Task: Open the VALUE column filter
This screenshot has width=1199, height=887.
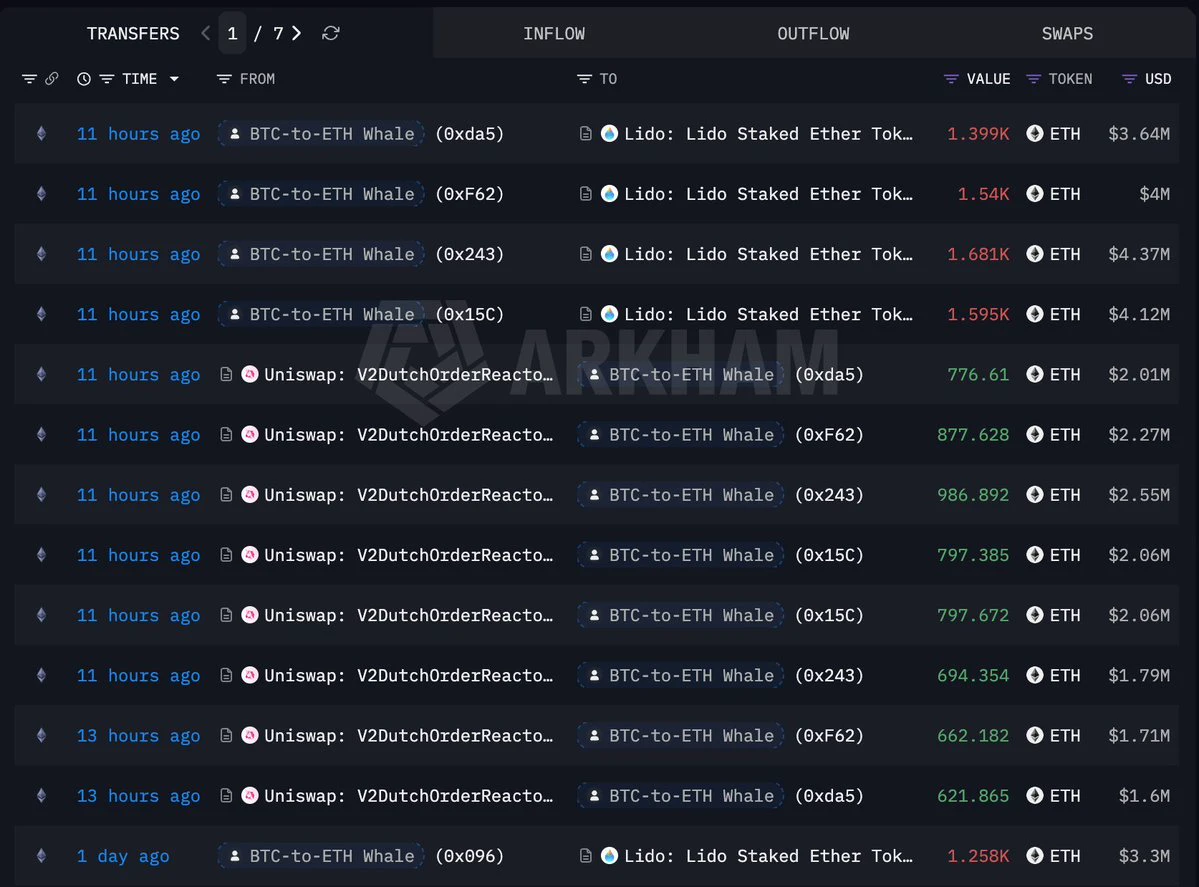Action: pos(951,79)
